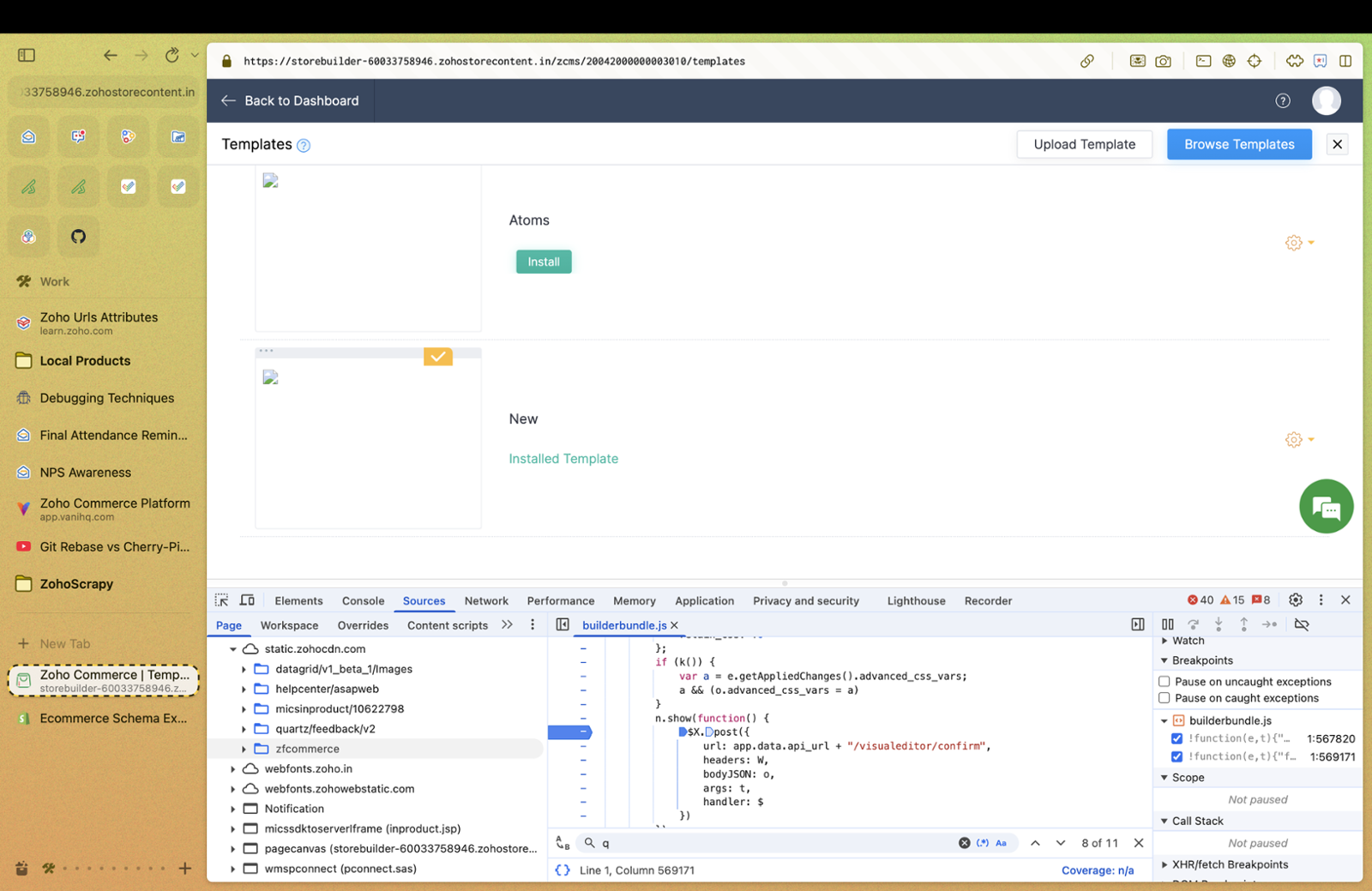Switch to the Network tab
Viewport: 1372px width, 891px height.
pos(486,601)
